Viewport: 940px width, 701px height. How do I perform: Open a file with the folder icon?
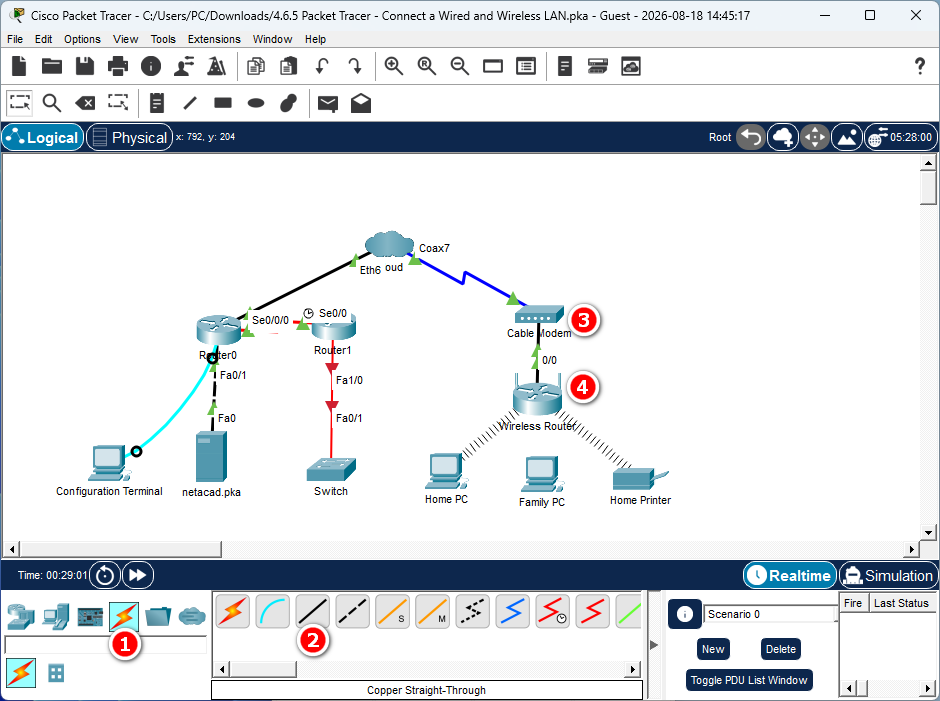click(x=52, y=66)
